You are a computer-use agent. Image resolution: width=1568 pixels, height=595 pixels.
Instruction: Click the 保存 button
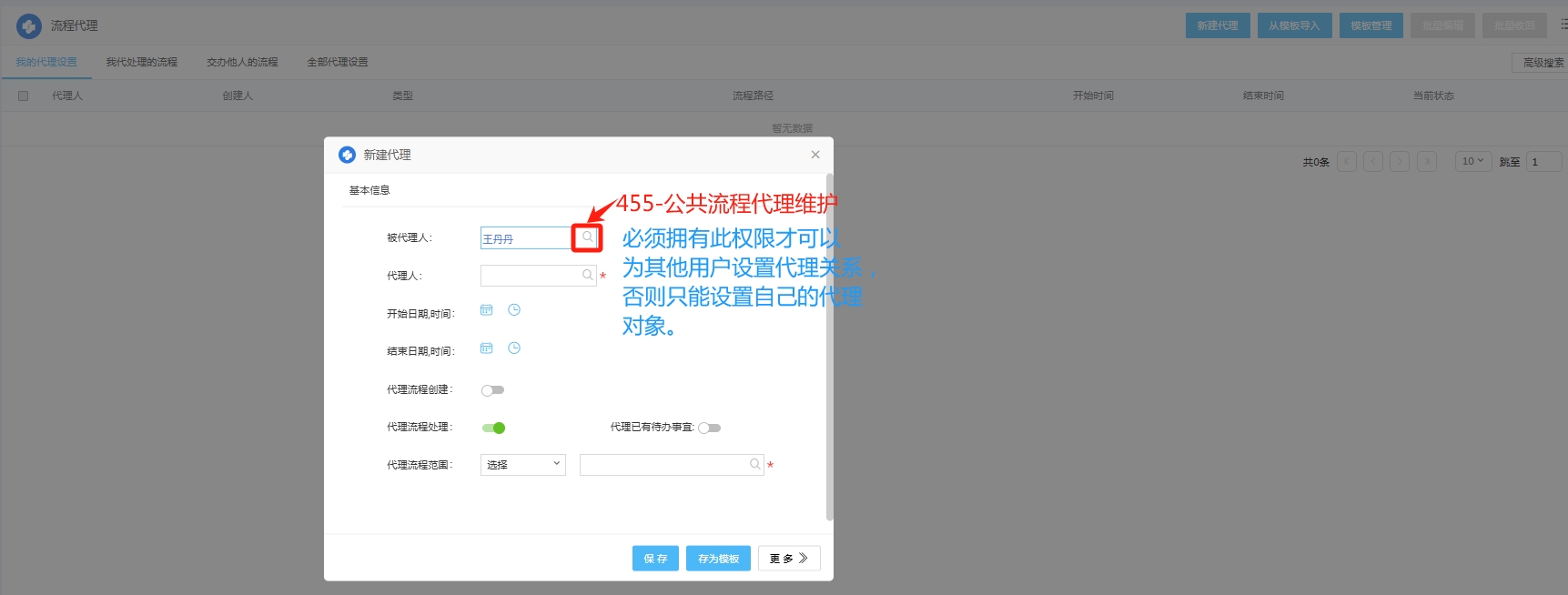coord(655,559)
